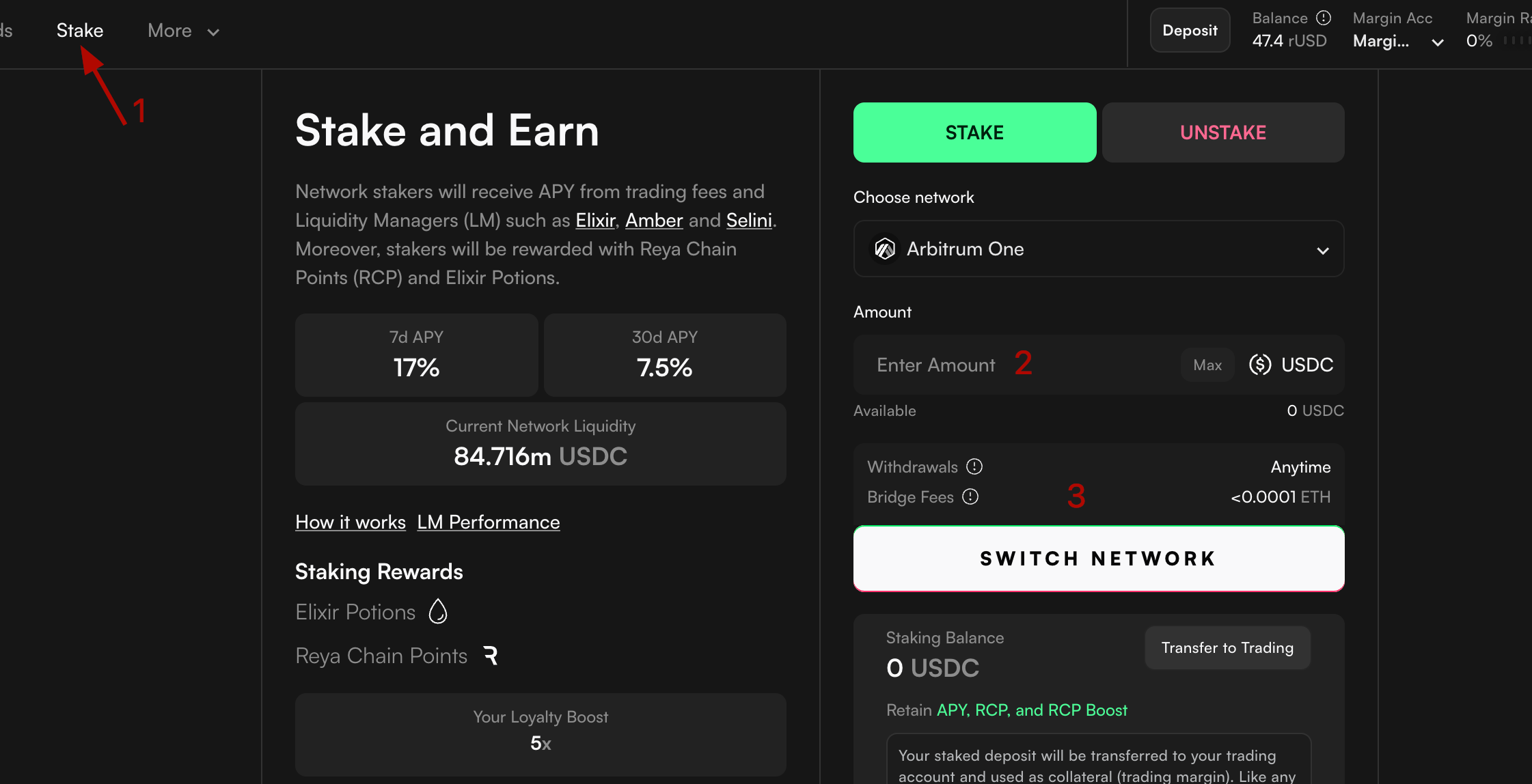The height and width of the screenshot is (784, 1532).
Task: Click the Balance info icon
Action: (x=1324, y=18)
